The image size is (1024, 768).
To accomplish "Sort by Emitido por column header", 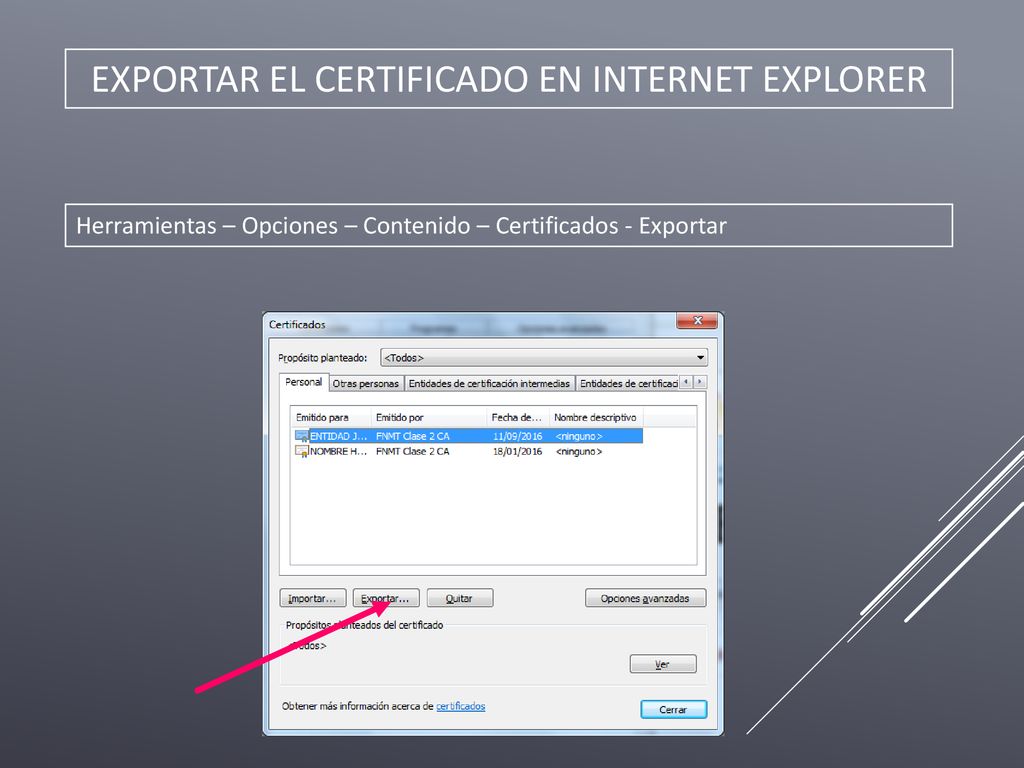I will (x=429, y=417).
